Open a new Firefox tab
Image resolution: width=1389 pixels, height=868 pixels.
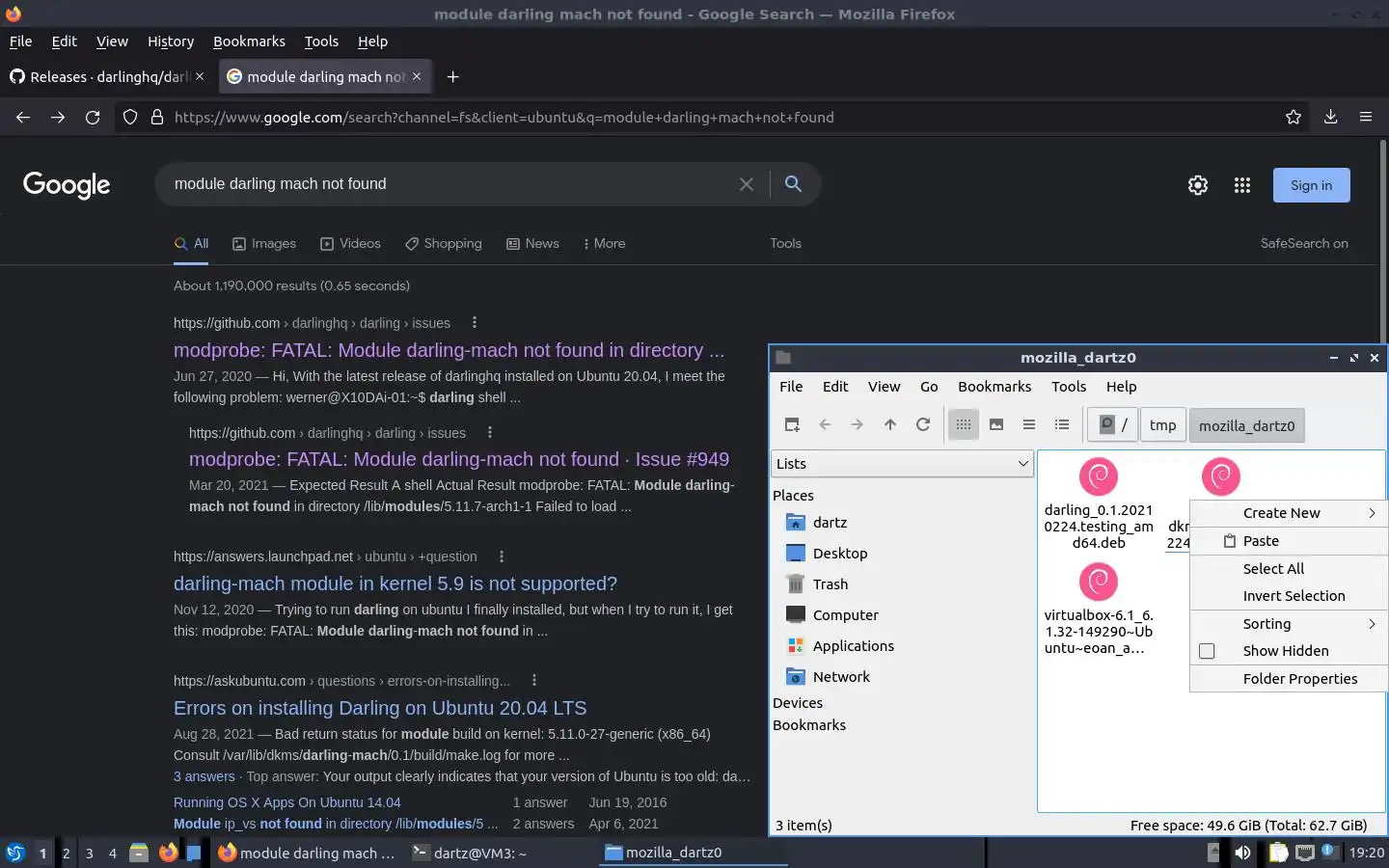pos(452,76)
